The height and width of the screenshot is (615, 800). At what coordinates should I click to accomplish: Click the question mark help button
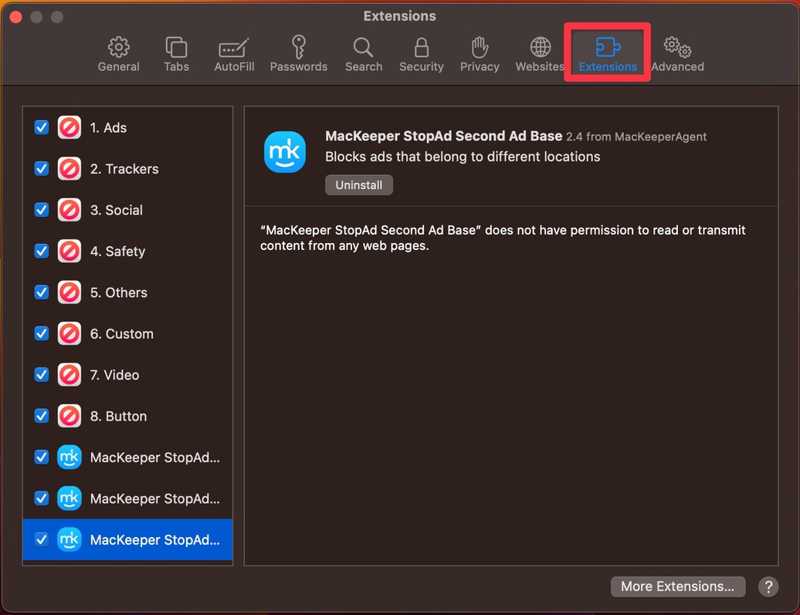[768, 587]
